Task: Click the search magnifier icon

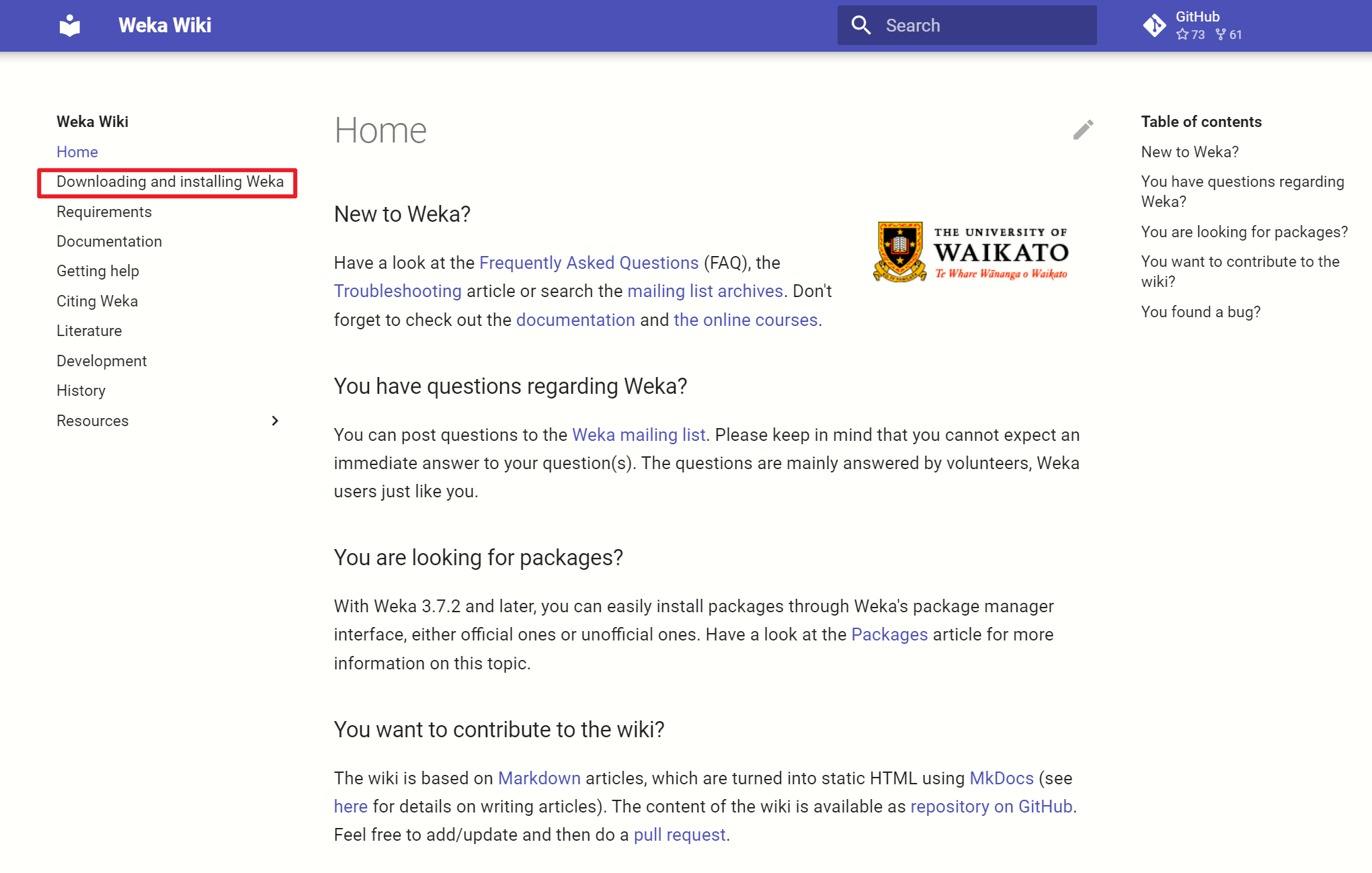Action: pyautogui.click(x=861, y=26)
